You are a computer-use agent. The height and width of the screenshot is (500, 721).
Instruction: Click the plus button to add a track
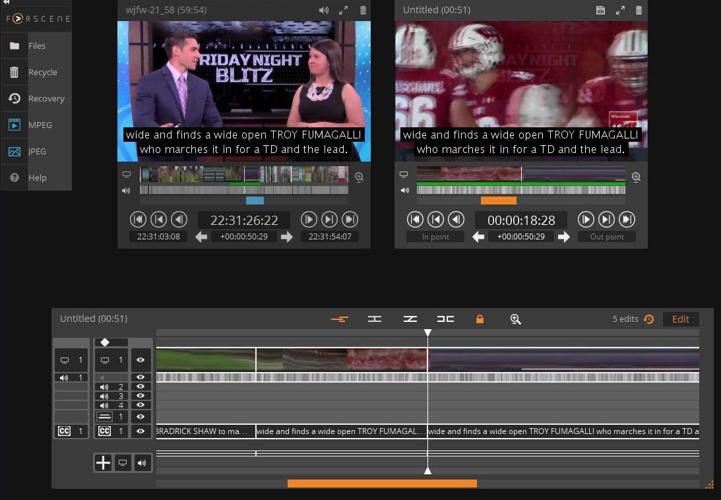(103, 463)
